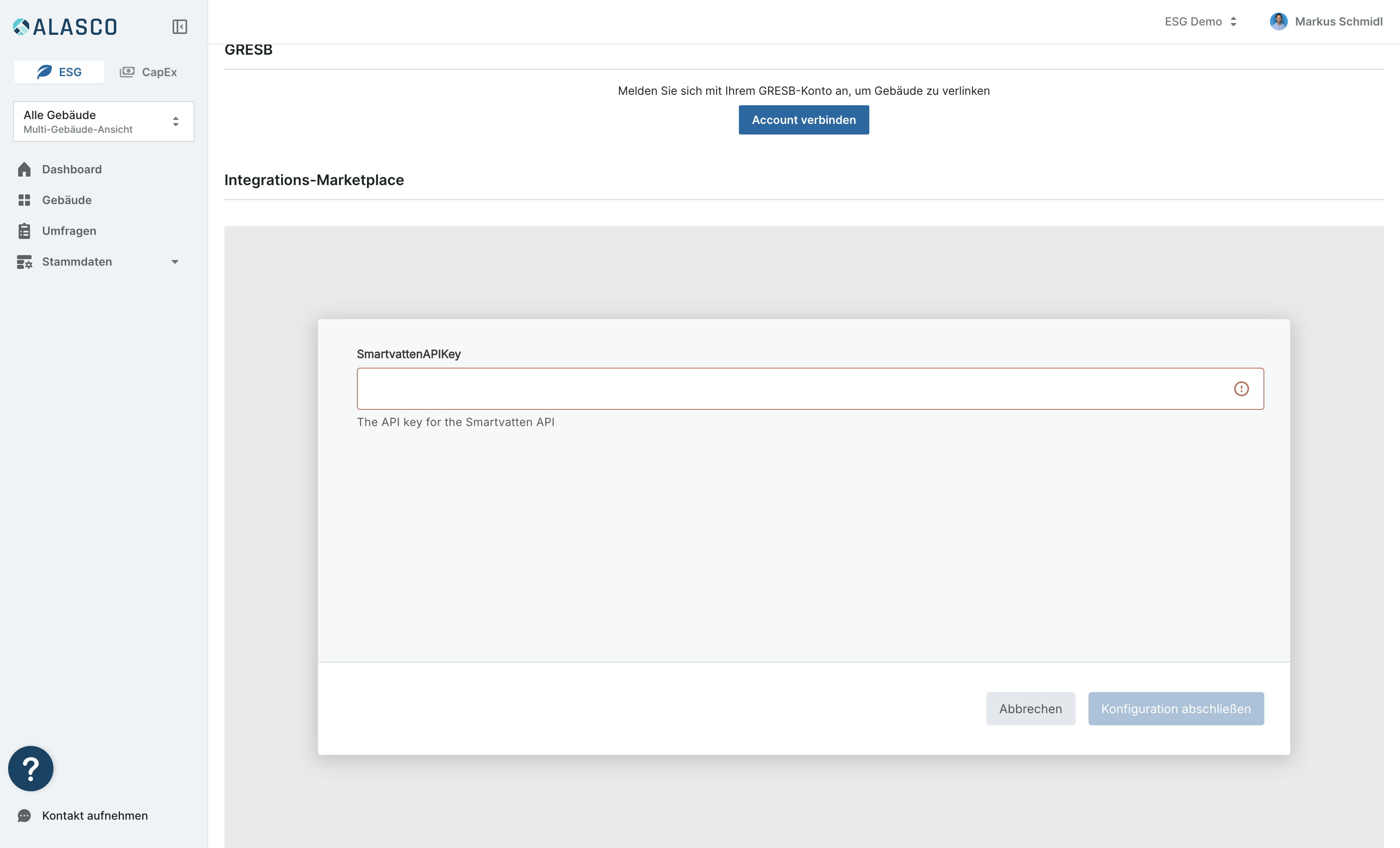This screenshot has height=848, width=1400.
Task: Switch to the ESG tab
Action: click(x=59, y=72)
